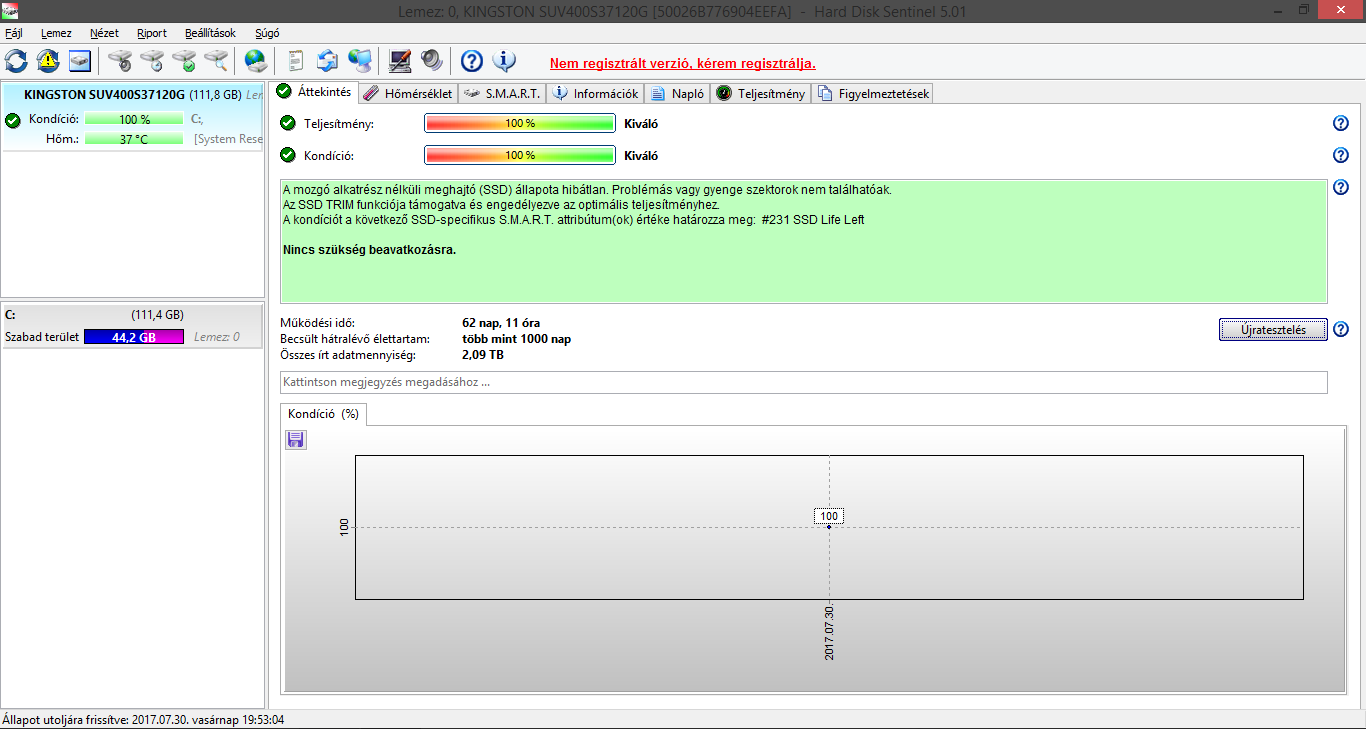Switch to the Teljesítmény tab
This screenshot has width=1366, height=729.
tap(760, 94)
